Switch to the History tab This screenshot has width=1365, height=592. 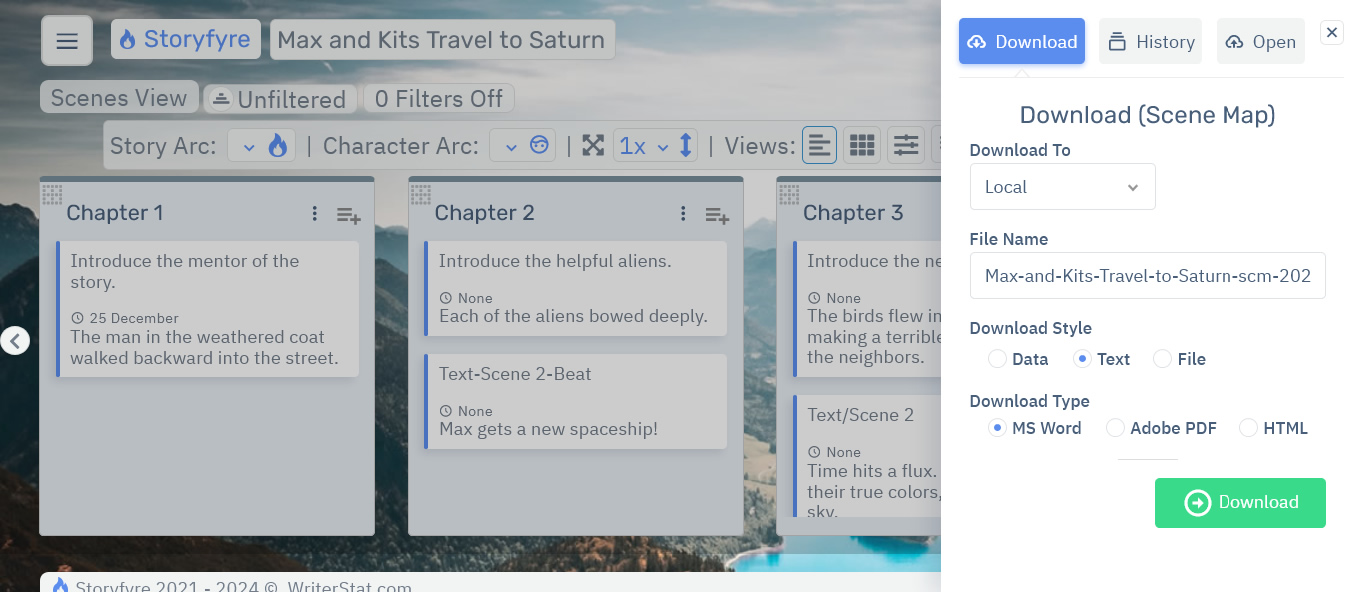coord(1150,41)
